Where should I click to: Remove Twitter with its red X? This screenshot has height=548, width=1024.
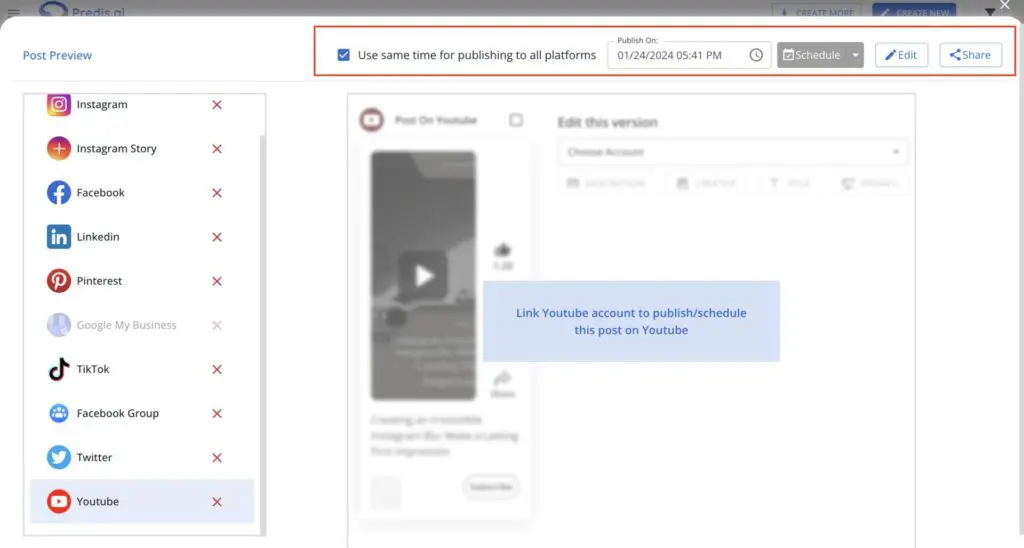pyautogui.click(x=217, y=457)
